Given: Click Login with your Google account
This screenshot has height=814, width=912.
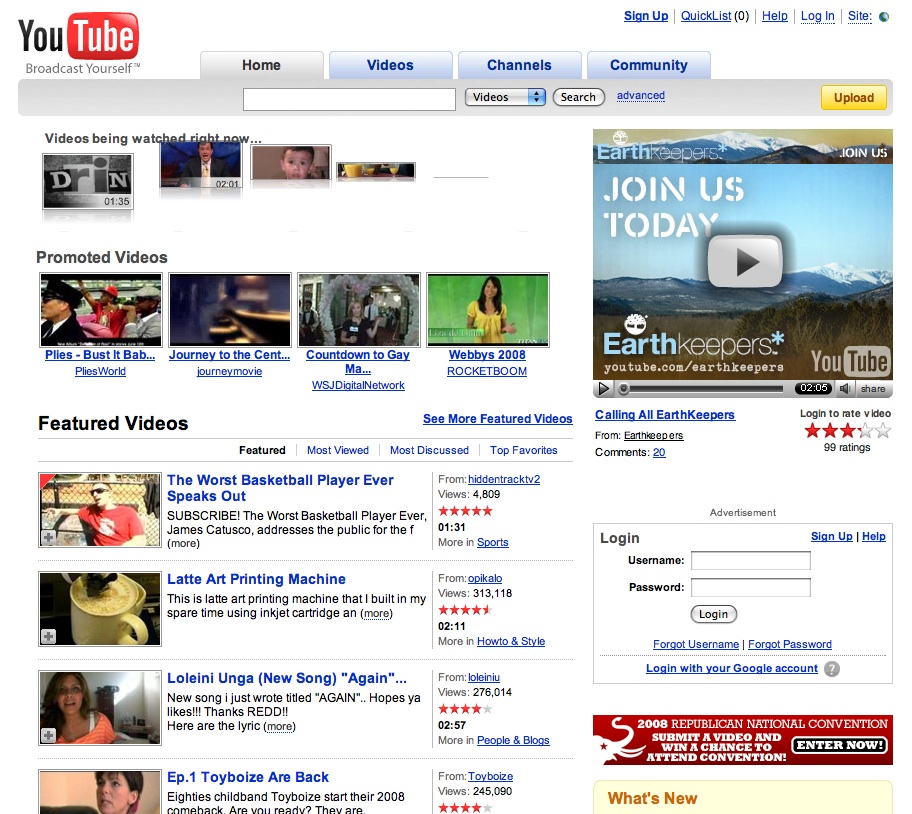Looking at the screenshot, I should (x=732, y=669).
